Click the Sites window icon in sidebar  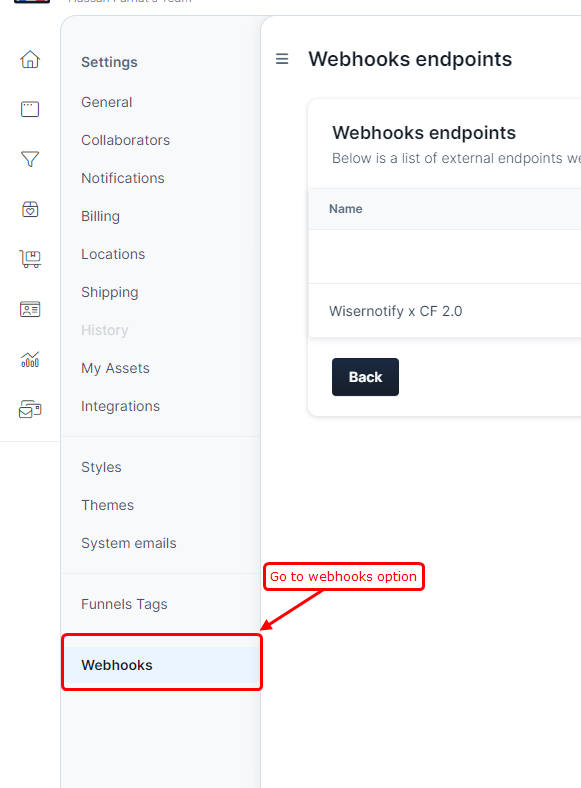point(30,109)
